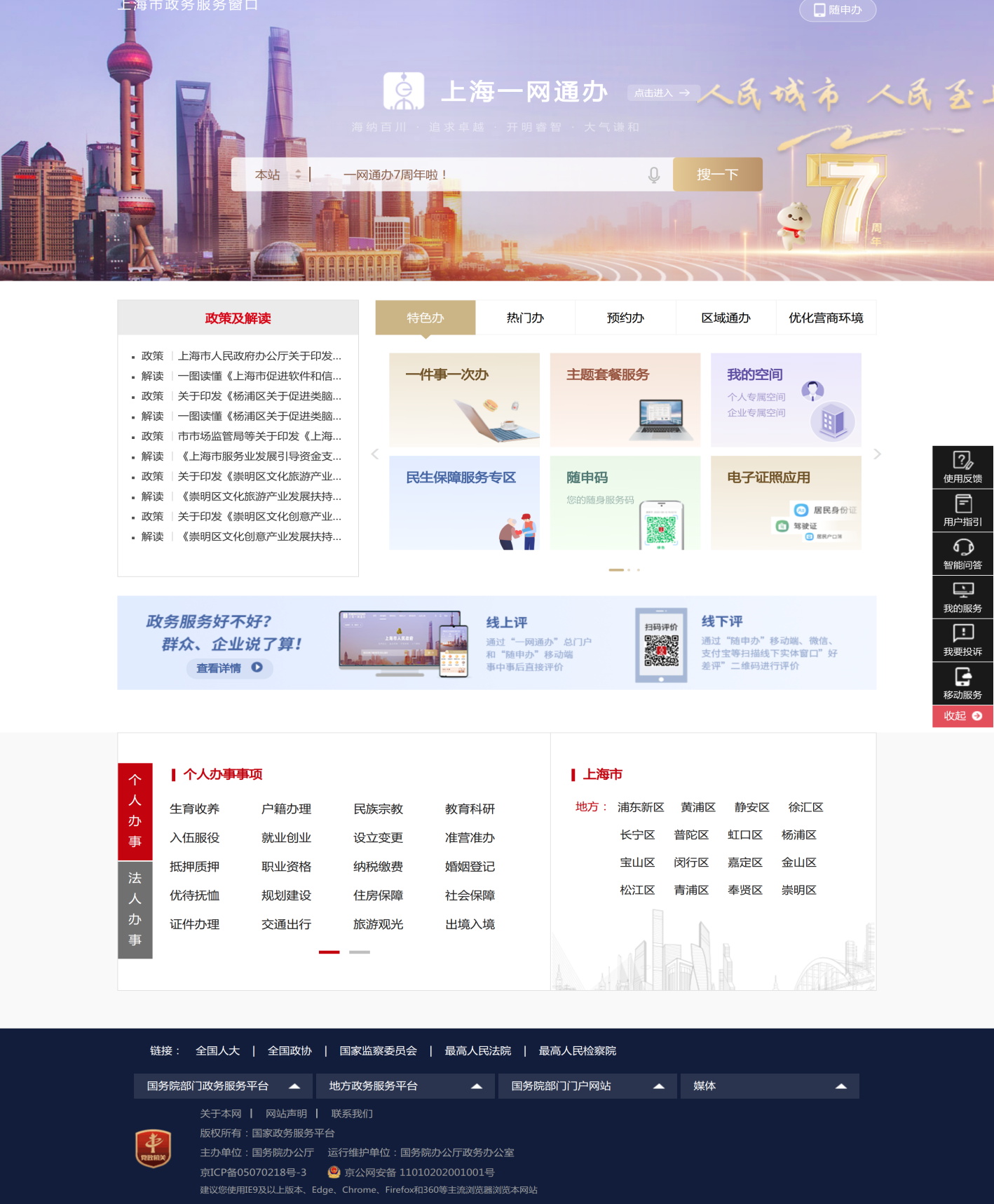Open the 我的空间 card
Viewport: 994px width, 1204px height.
click(x=786, y=400)
